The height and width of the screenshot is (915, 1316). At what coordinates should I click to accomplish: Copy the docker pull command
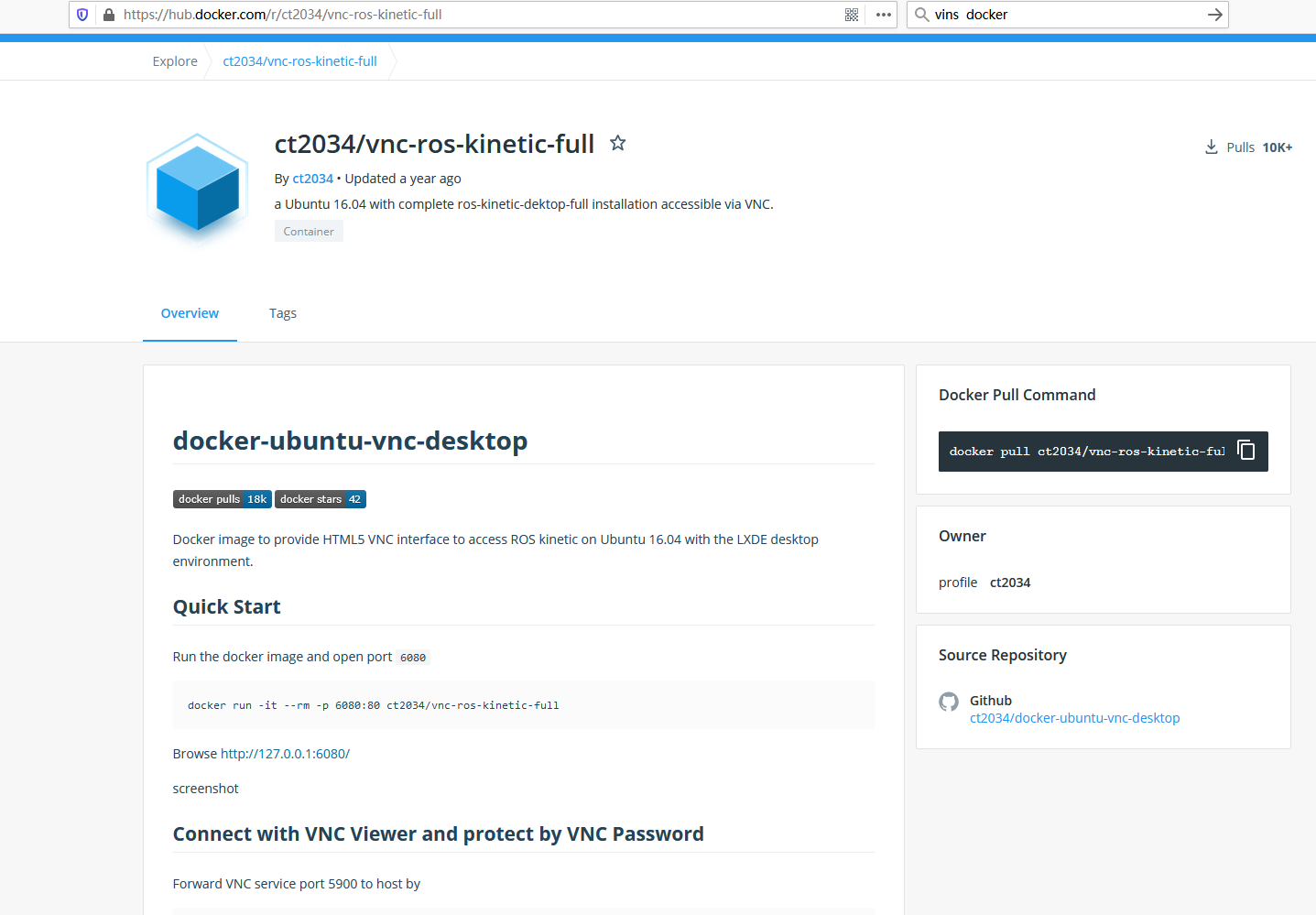pos(1245,450)
